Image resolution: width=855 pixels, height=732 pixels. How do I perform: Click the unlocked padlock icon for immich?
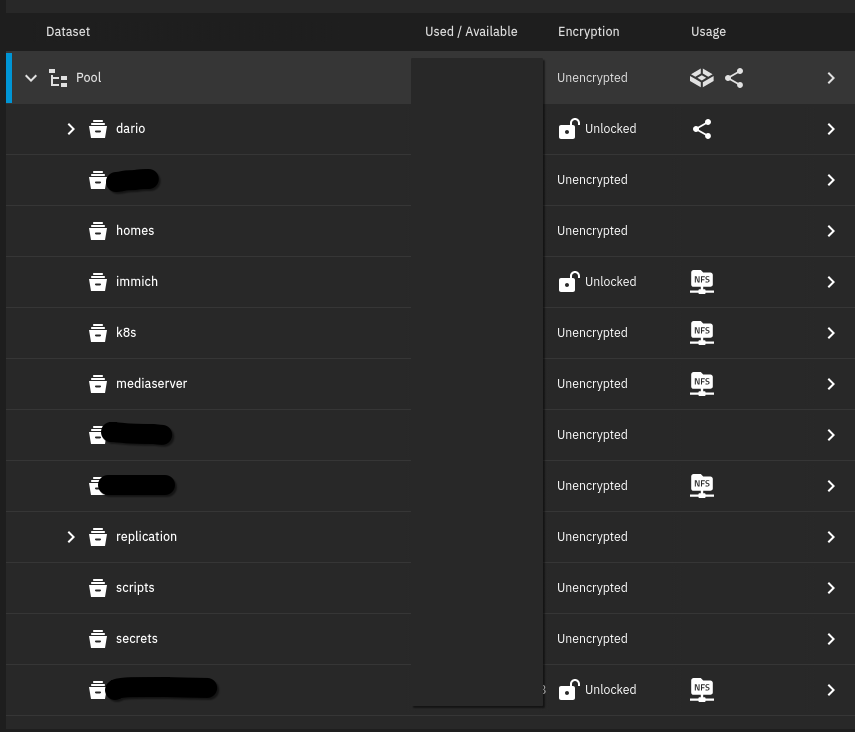(x=568, y=282)
